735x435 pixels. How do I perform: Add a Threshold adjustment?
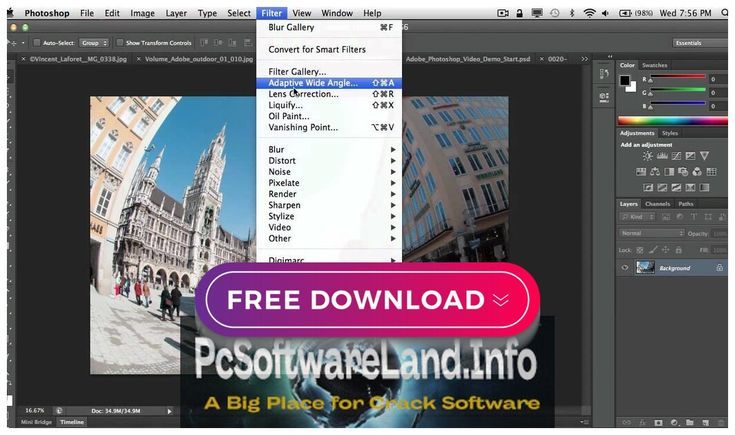676,188
